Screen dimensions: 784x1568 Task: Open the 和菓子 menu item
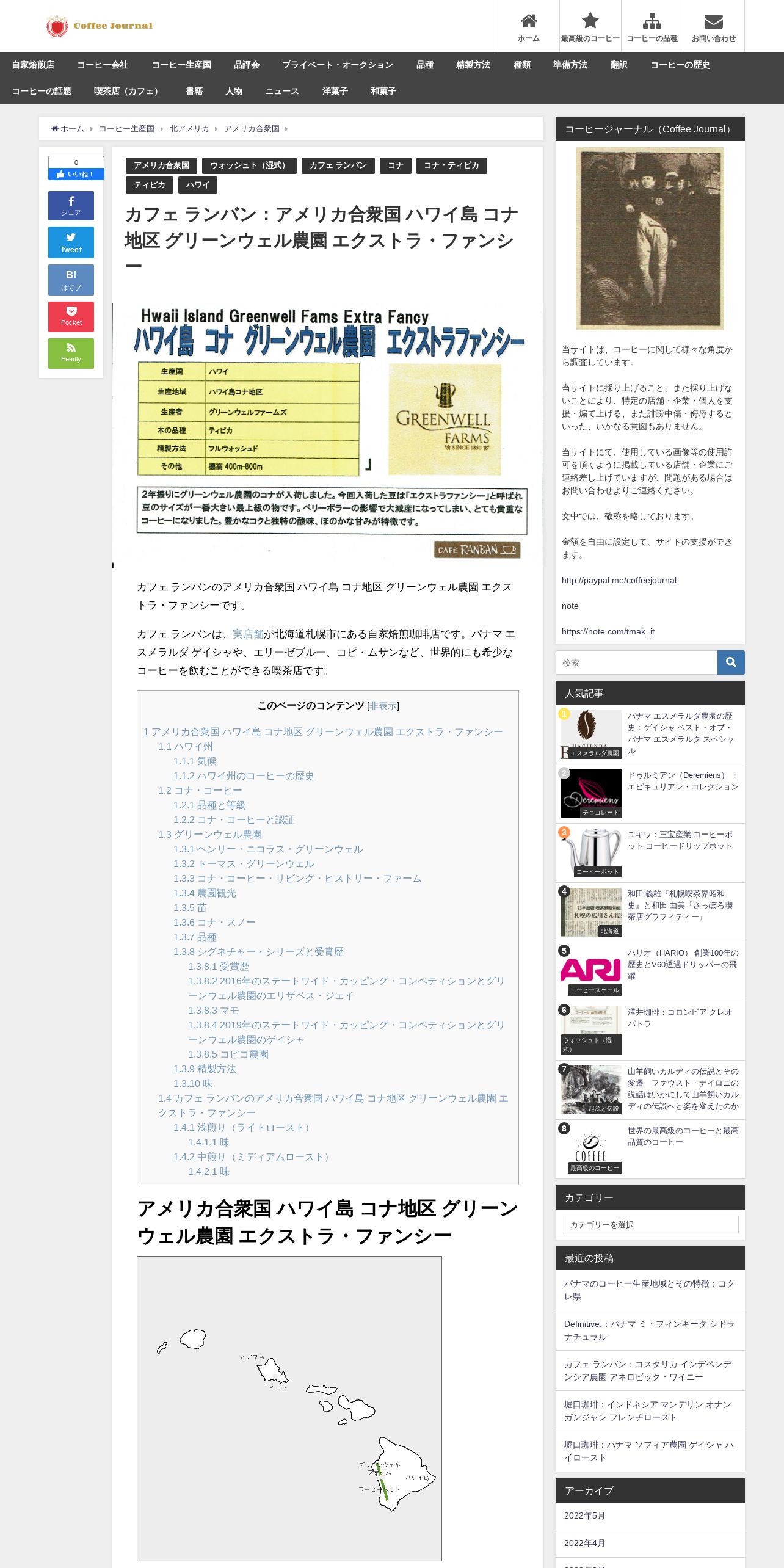click(383, 91)
